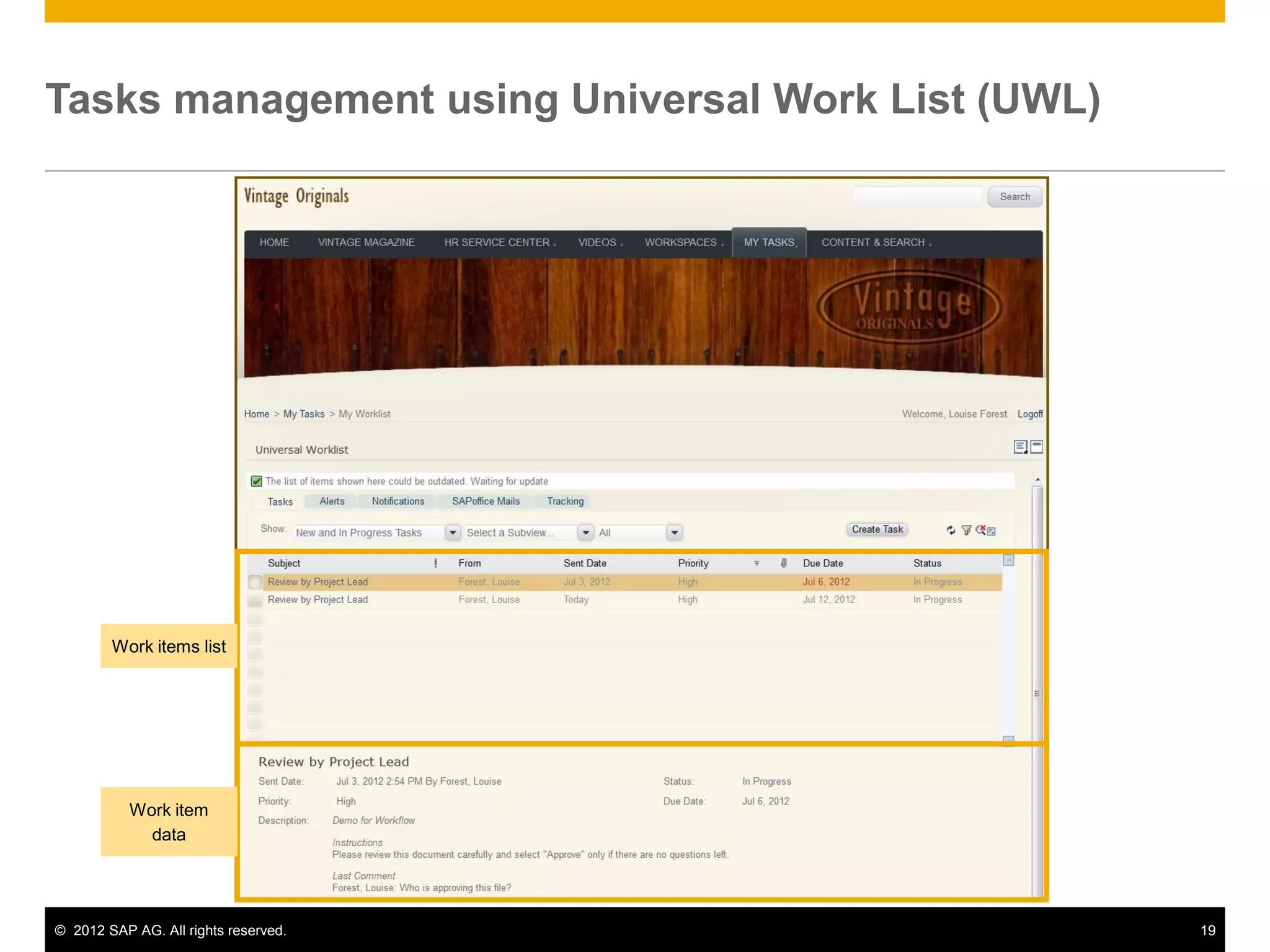Viewport: 1270px width, 952px height.
Task: Sort by the Due Date column header
Action: [x=823, y=563]
